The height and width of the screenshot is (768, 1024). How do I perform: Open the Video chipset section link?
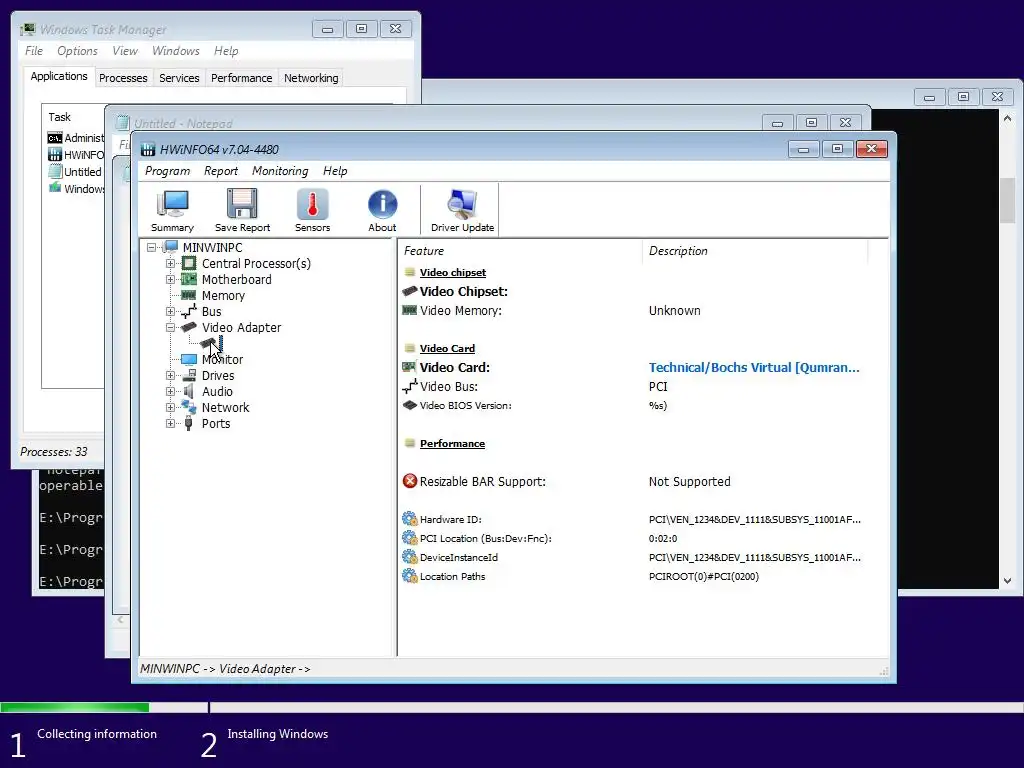(453, 272)
